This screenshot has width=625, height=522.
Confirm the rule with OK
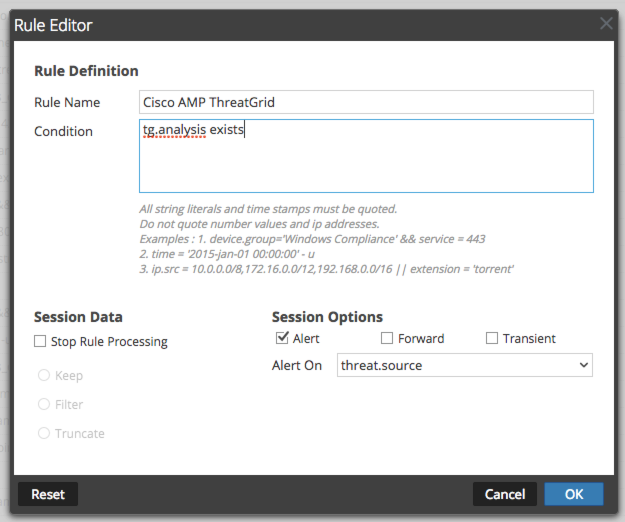click(x=573, y=494)
